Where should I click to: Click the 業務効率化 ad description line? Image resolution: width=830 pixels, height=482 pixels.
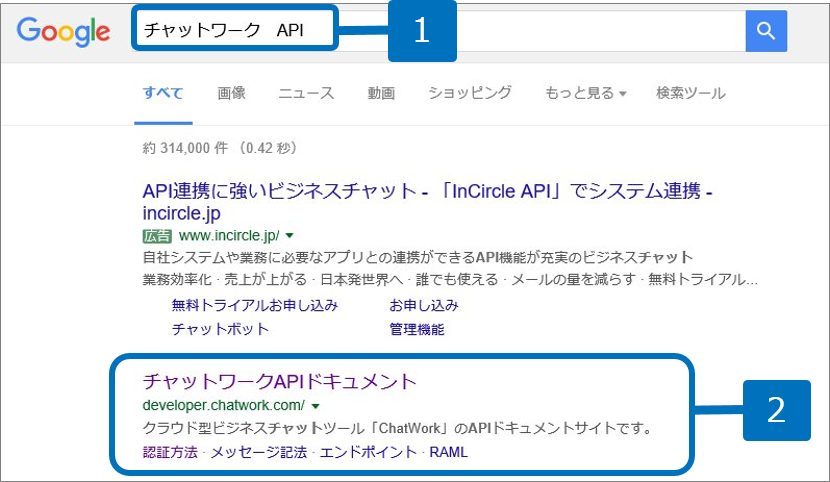(x=450, y=279)
